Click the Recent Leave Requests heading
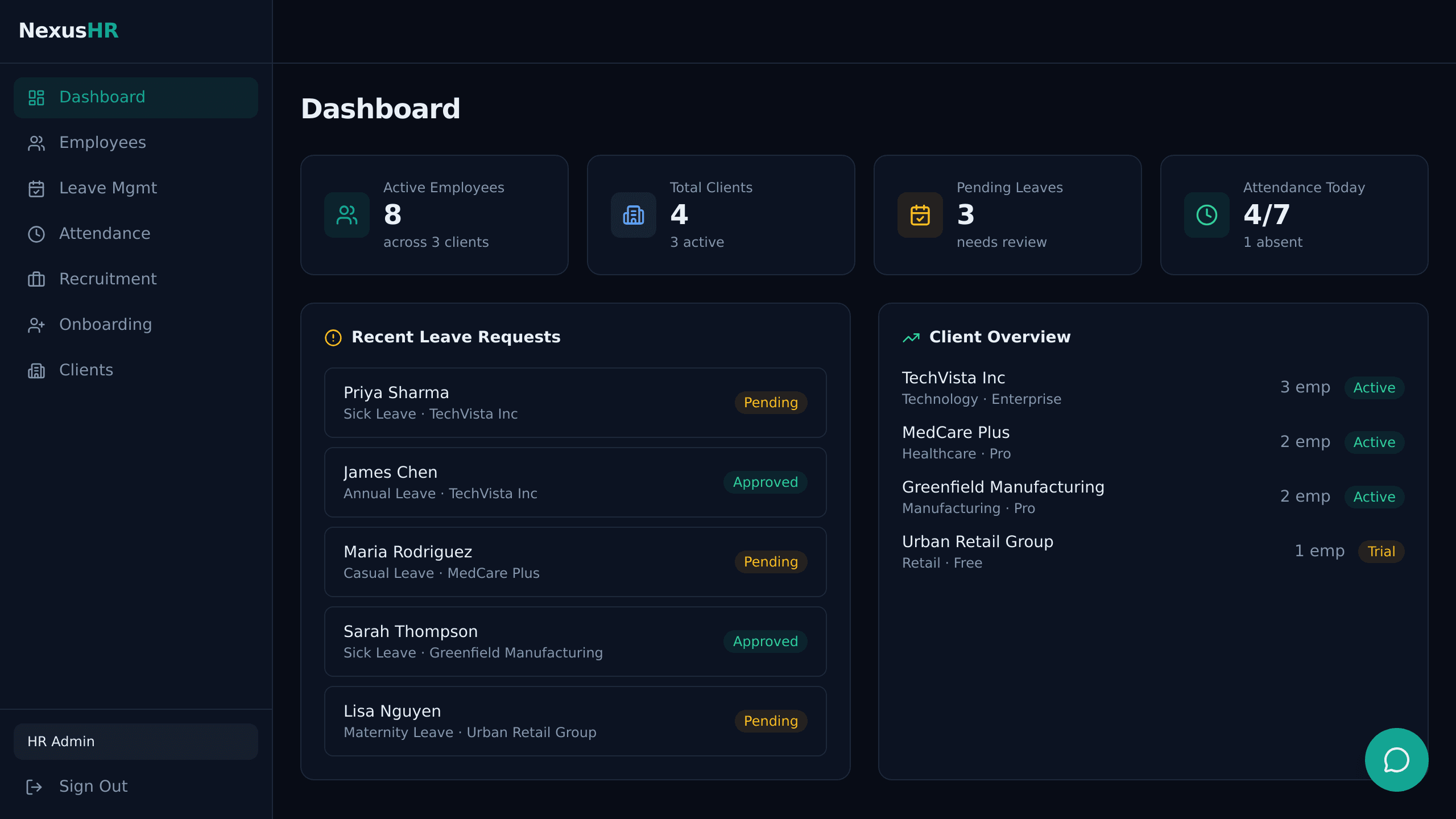The height and width of the screenshot is (819, 1456). pos(456,337)
